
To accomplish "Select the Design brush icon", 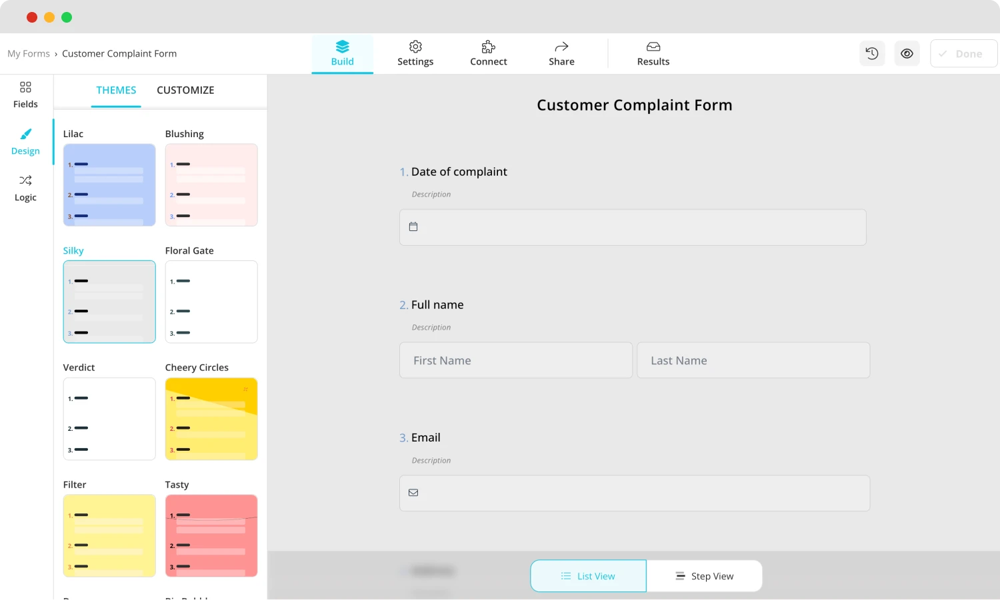I will (x=25, y=135).
